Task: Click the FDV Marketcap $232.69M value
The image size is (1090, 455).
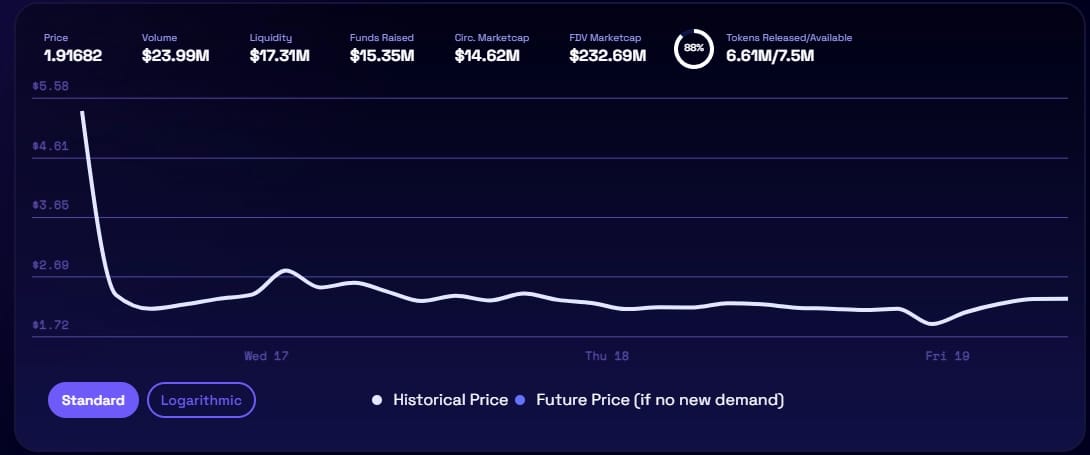Action: 607,55
